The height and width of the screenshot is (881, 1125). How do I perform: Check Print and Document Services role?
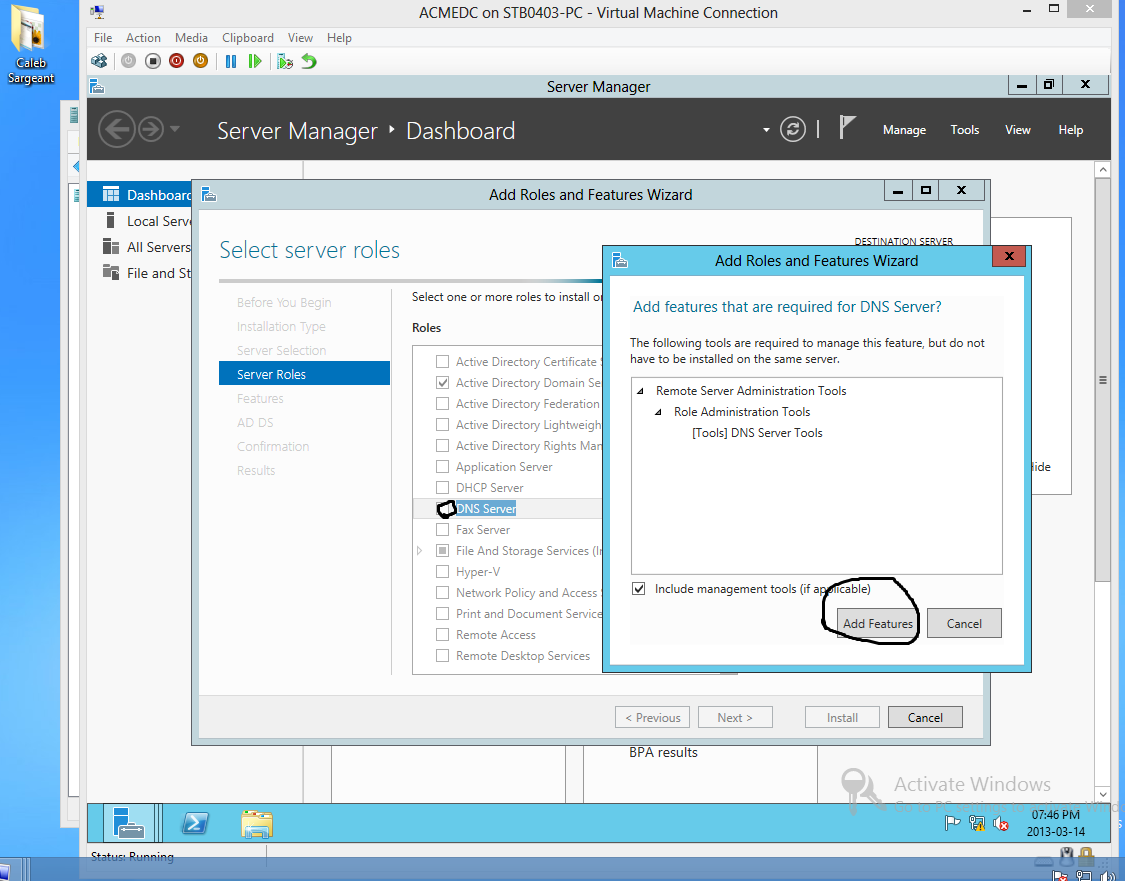[443, 614]
